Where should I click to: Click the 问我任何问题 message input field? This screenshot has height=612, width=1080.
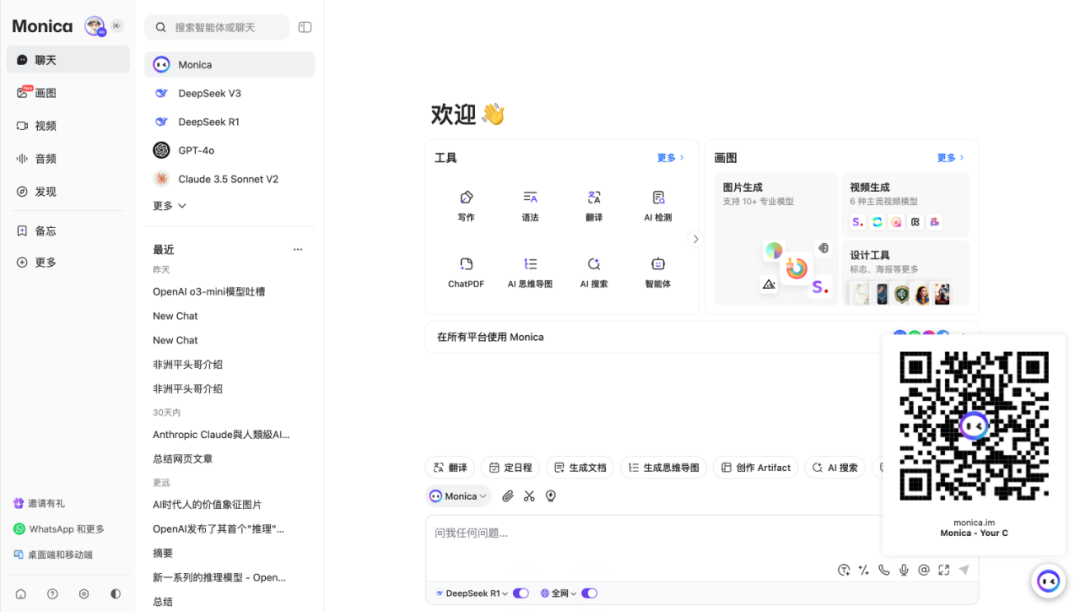pos(640,534)
